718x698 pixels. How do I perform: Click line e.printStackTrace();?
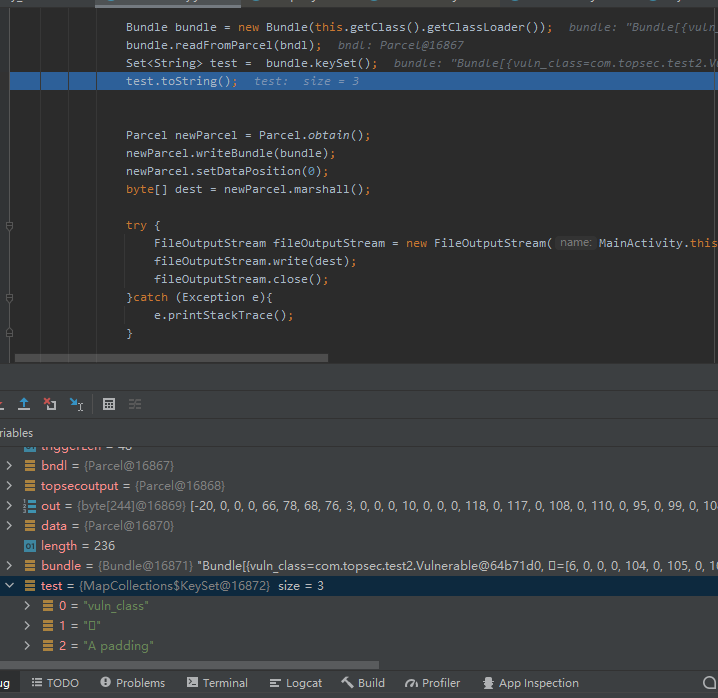(x=223, y=315)
